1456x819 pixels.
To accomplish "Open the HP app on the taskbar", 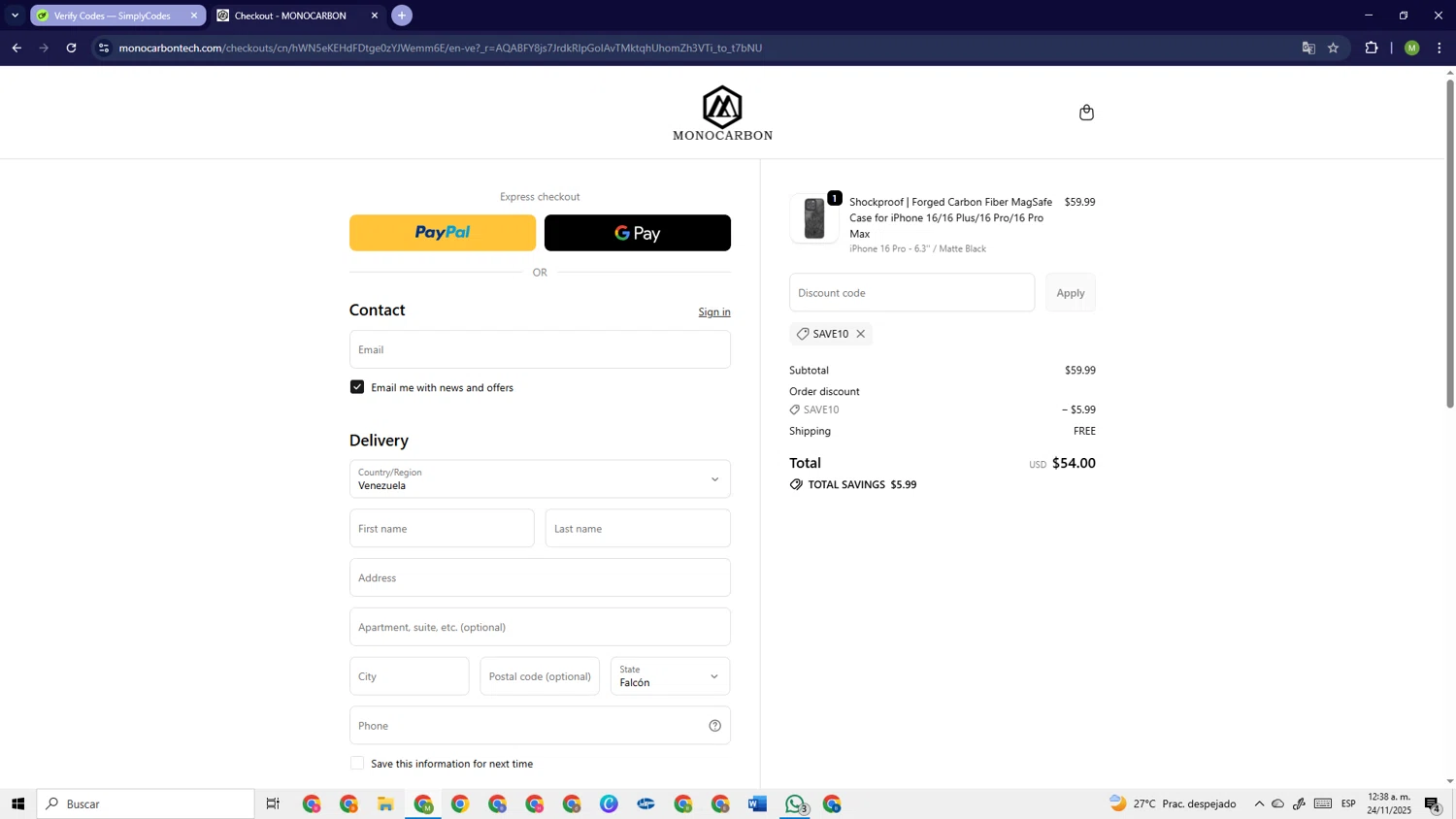I will point(646,803).
